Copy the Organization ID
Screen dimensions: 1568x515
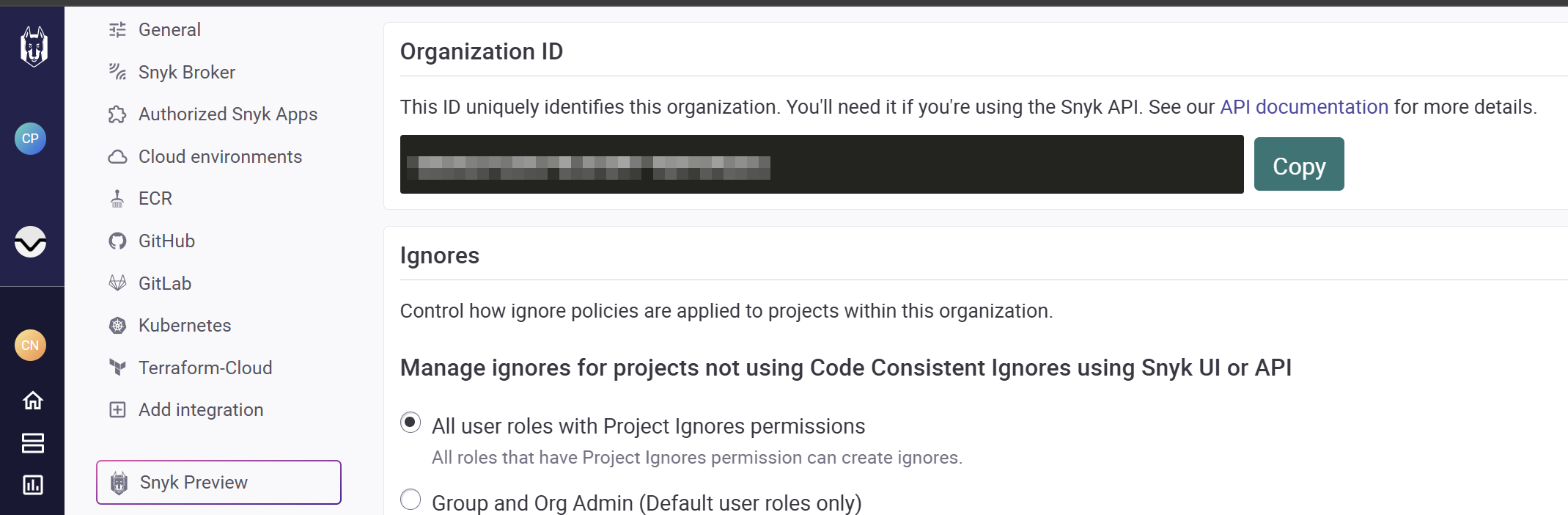click(x=1298, y=164)
